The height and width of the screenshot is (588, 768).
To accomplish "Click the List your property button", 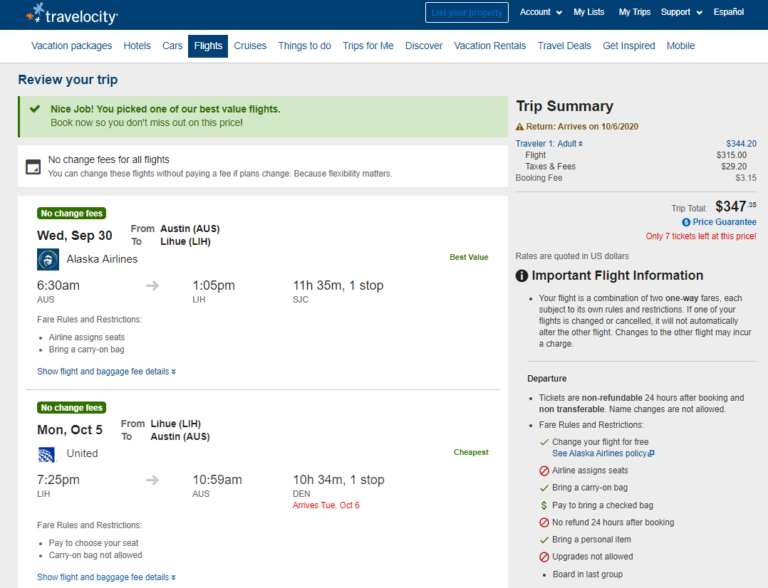I will point(467,13).
